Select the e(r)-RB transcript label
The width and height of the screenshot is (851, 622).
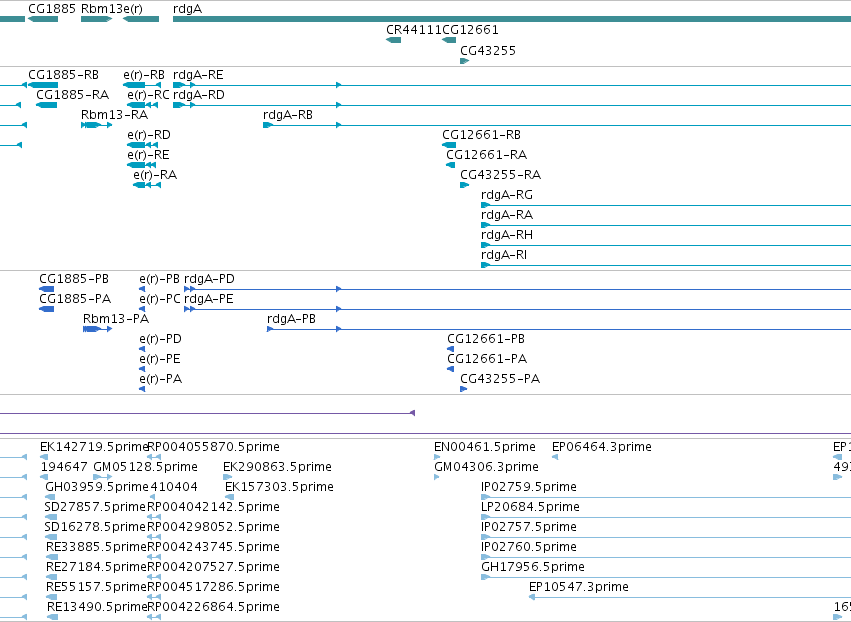[144, 75]
